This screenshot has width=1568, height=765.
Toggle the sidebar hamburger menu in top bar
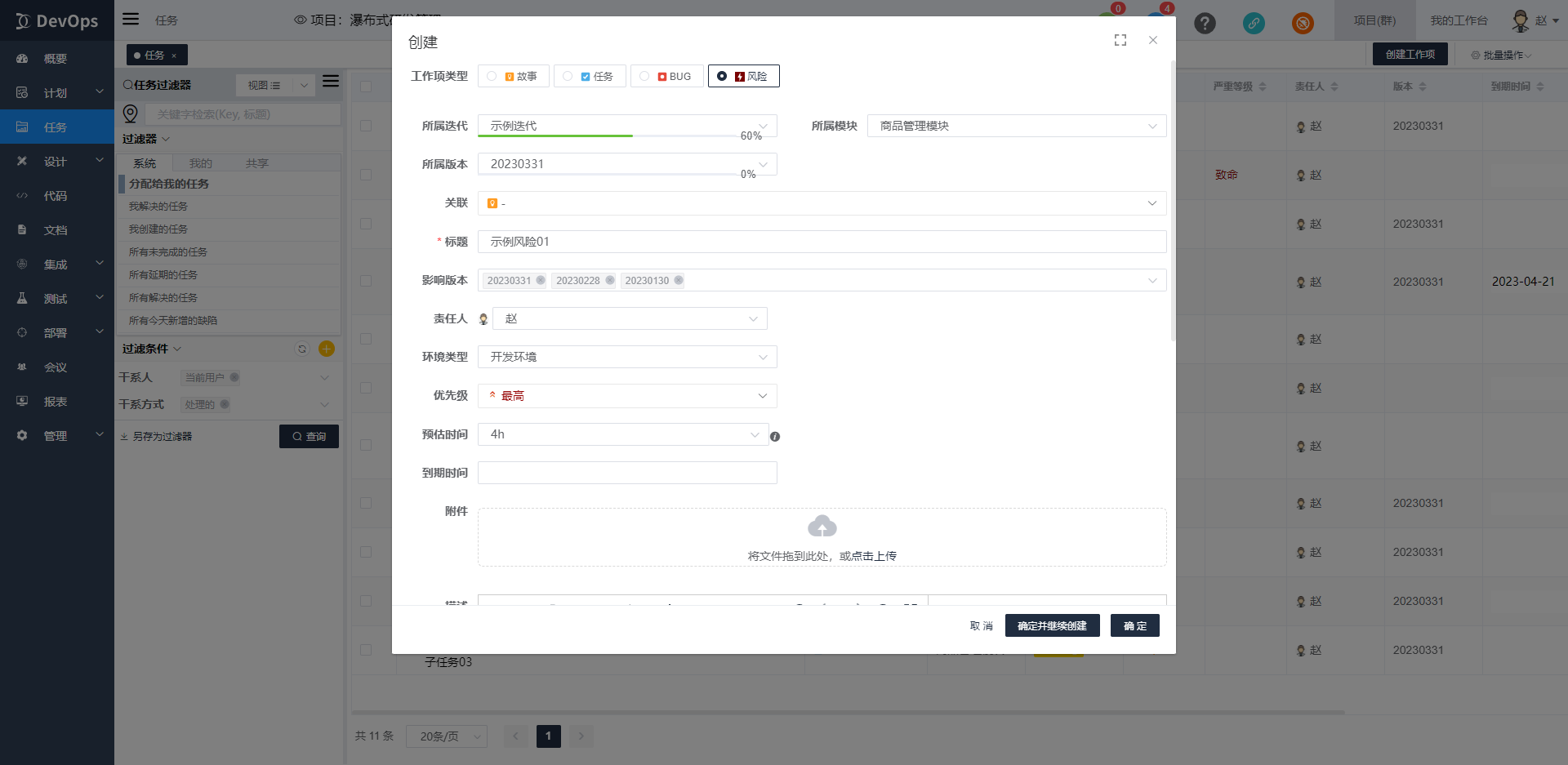131,19
